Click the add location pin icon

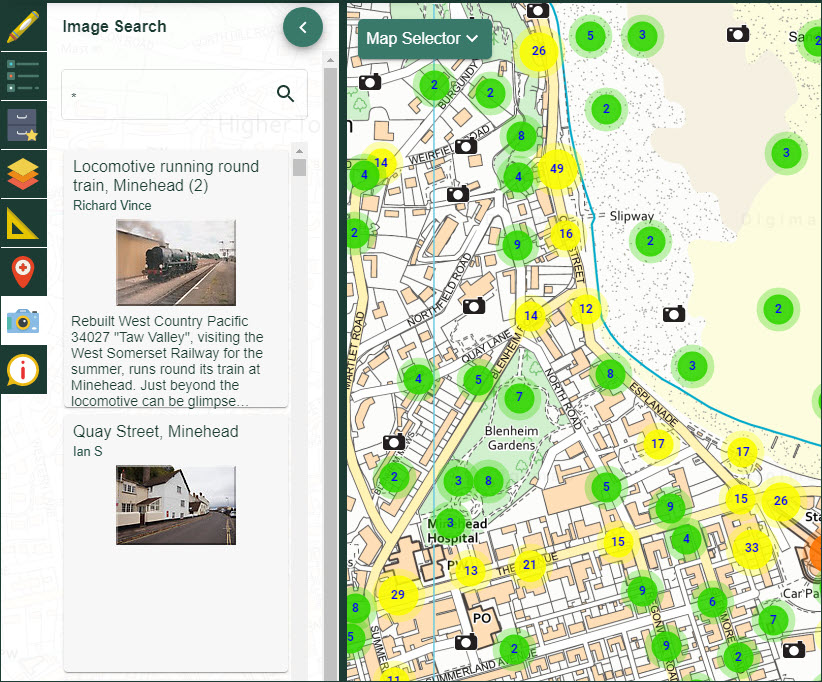click(x=23, y=271)
